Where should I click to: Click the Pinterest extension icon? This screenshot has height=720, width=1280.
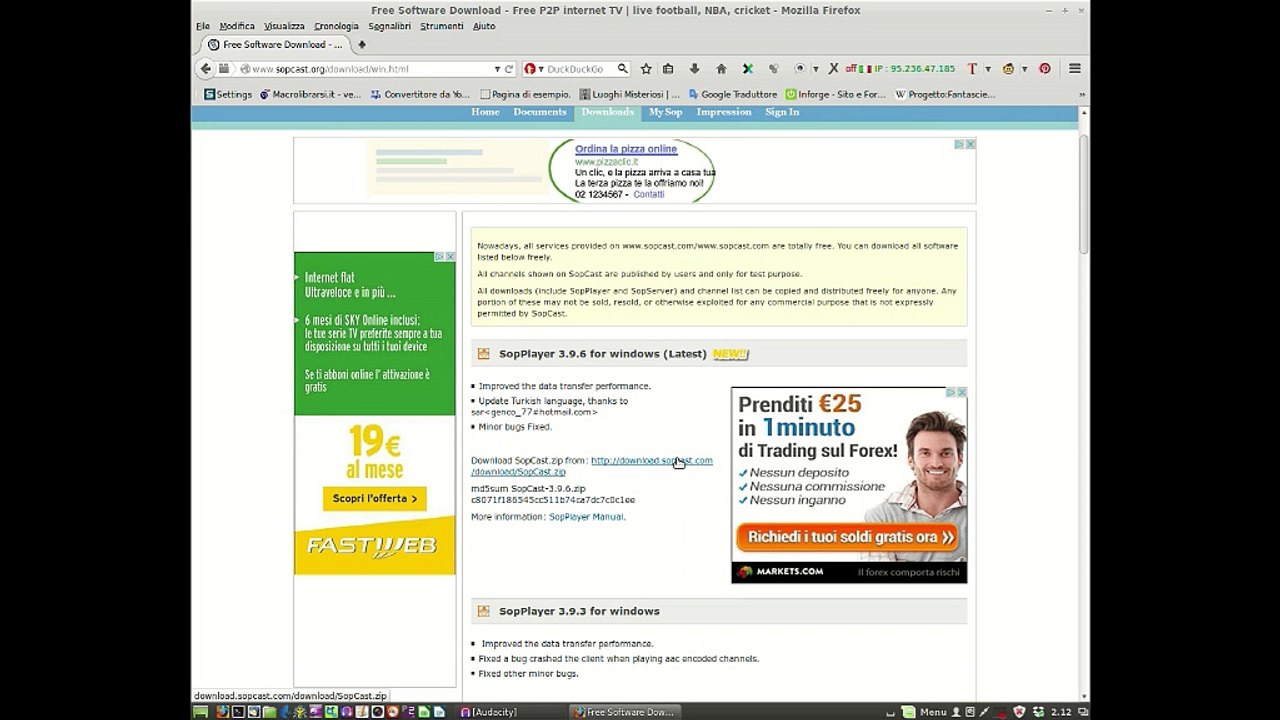pos(1045,69)
